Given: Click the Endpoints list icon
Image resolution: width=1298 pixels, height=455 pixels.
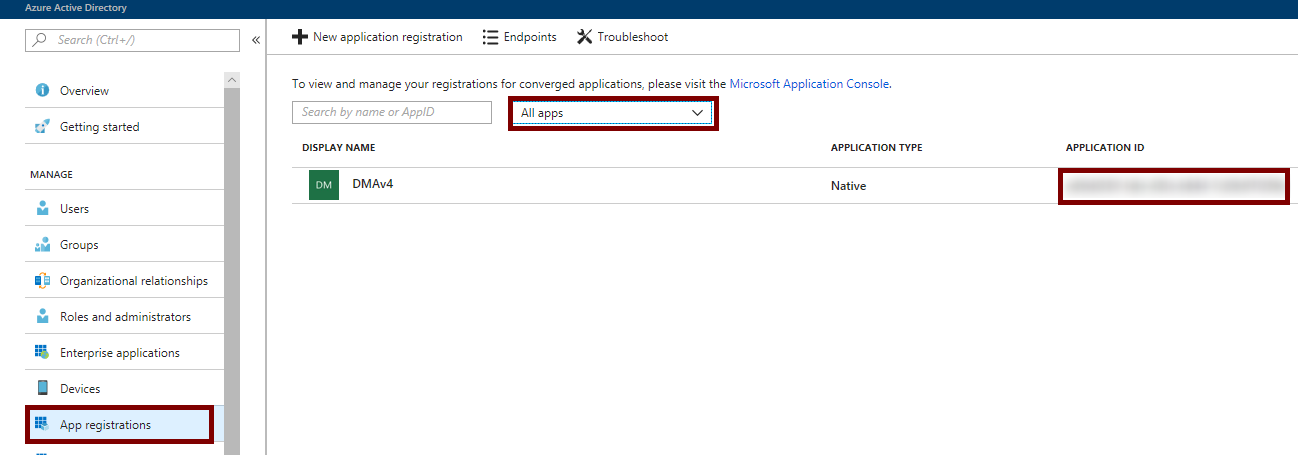Looking at the screenshot, I should click(x=490, y=37).
